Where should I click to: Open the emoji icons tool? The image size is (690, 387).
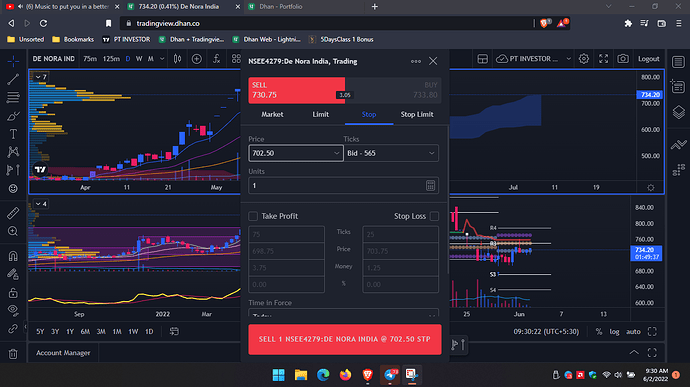[13, 188]
